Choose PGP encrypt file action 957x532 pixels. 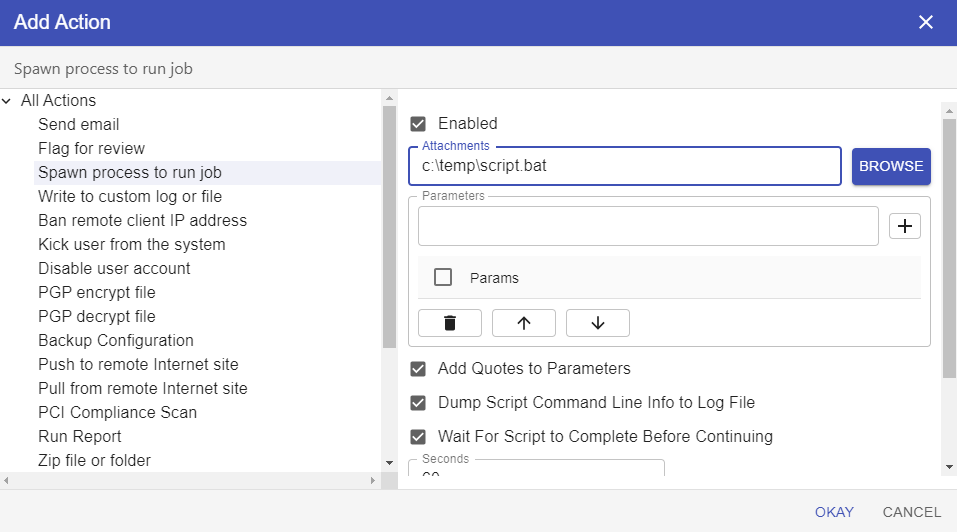[x=97, y=293]
